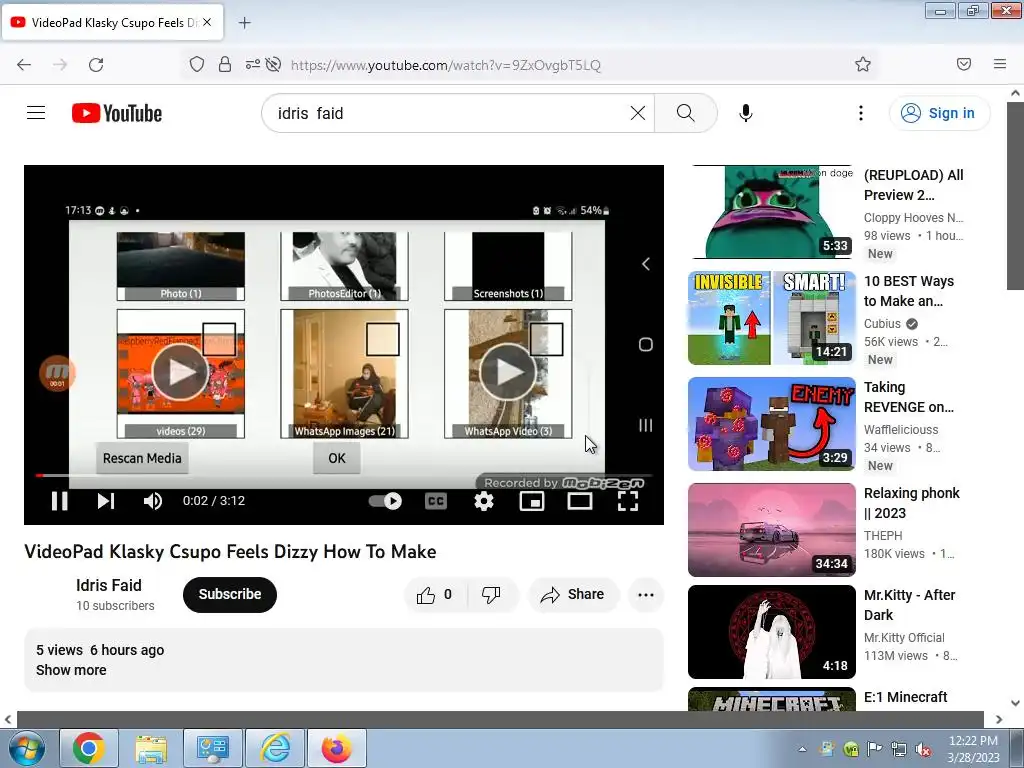The width and height of the screenshot is (1024, 768).
Task: Open Mr.Kitty - After Dark video title
Action: point(910,605)
